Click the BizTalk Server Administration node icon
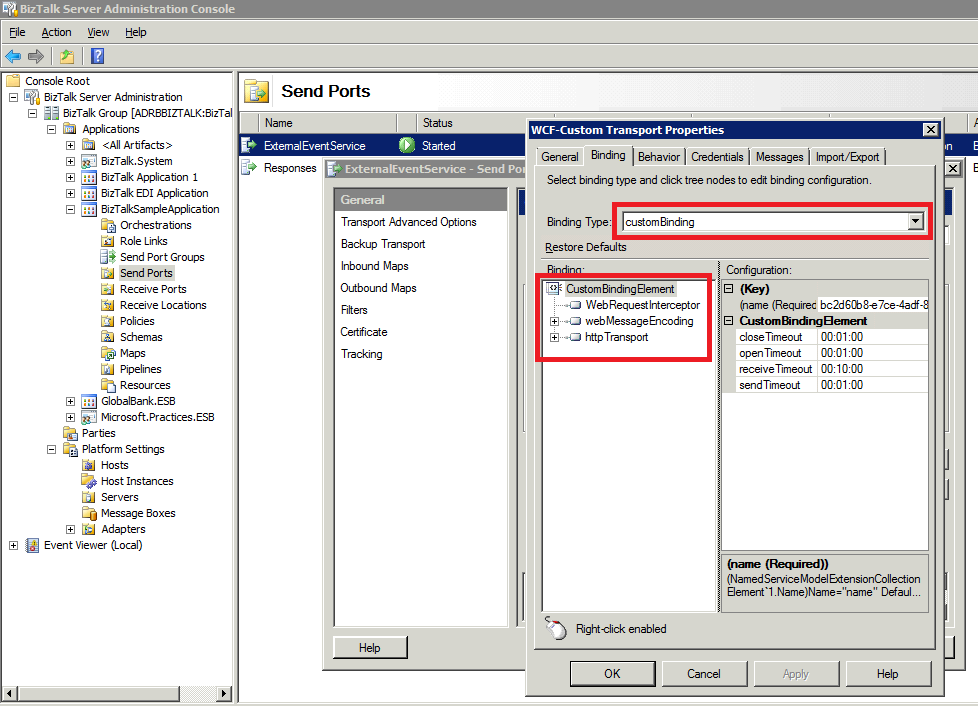Image resolution: width=978 pixels, height=706 pixels. tap(32, 97)
